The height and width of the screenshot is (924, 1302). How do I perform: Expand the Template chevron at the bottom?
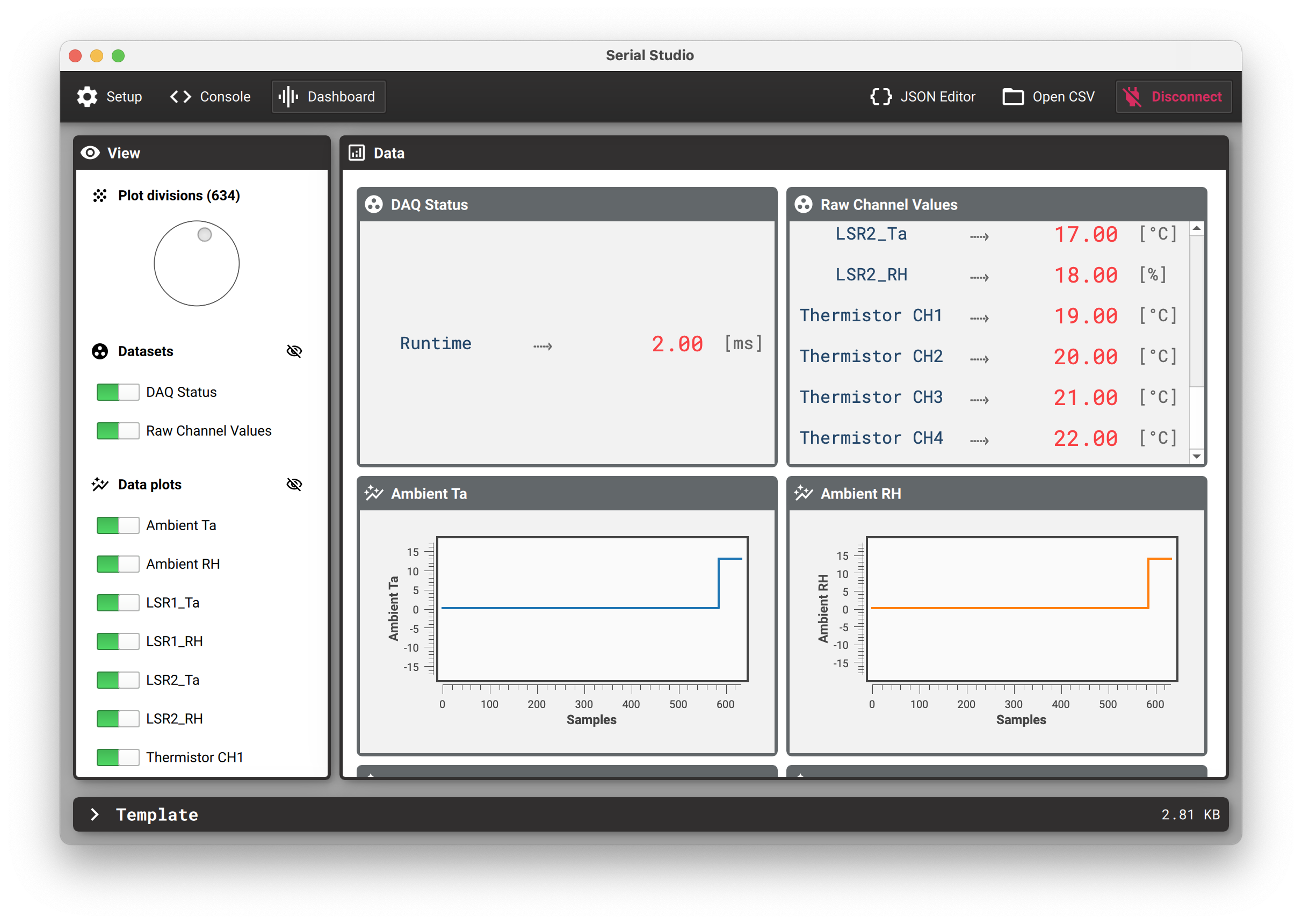pyautogui.click(x=95, y=814)
